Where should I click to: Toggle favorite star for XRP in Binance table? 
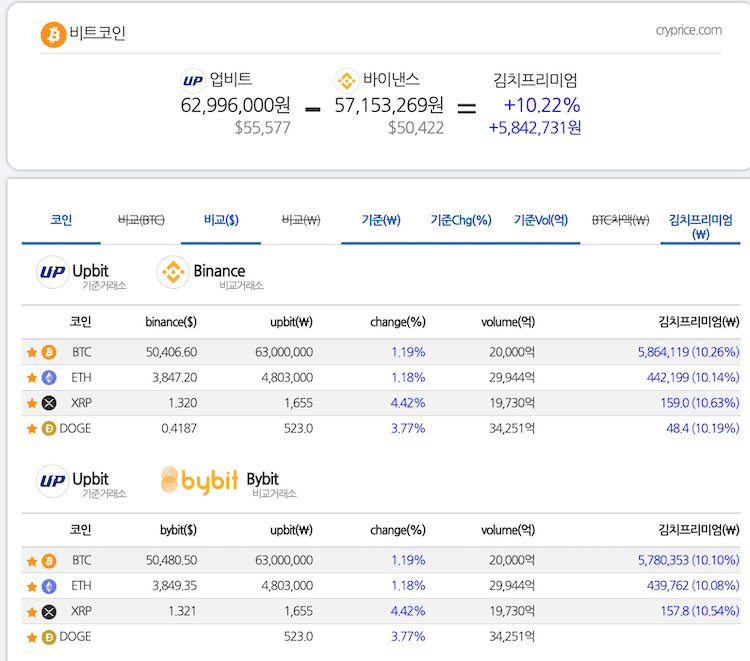[x=32, y=403]
